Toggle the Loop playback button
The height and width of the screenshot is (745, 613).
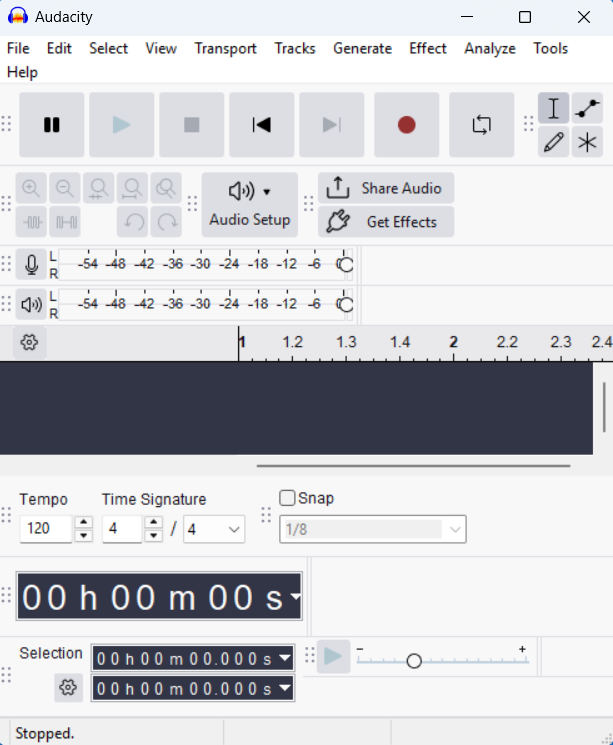pos(481,124)
